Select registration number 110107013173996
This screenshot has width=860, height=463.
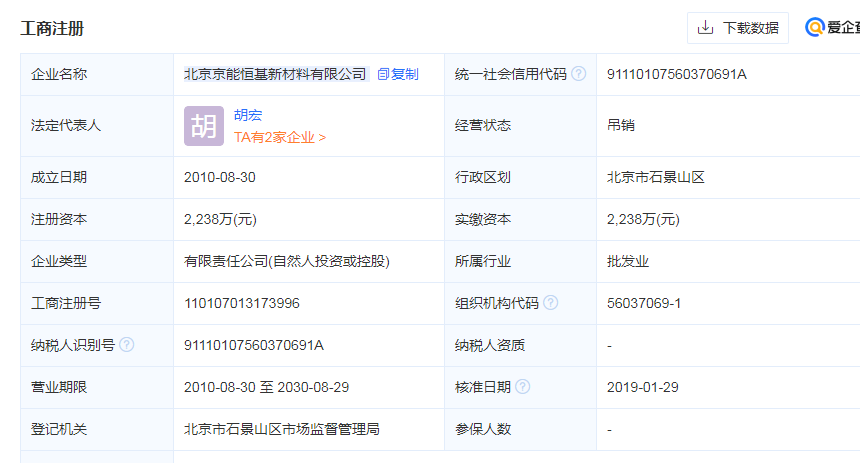click(242, 303)
